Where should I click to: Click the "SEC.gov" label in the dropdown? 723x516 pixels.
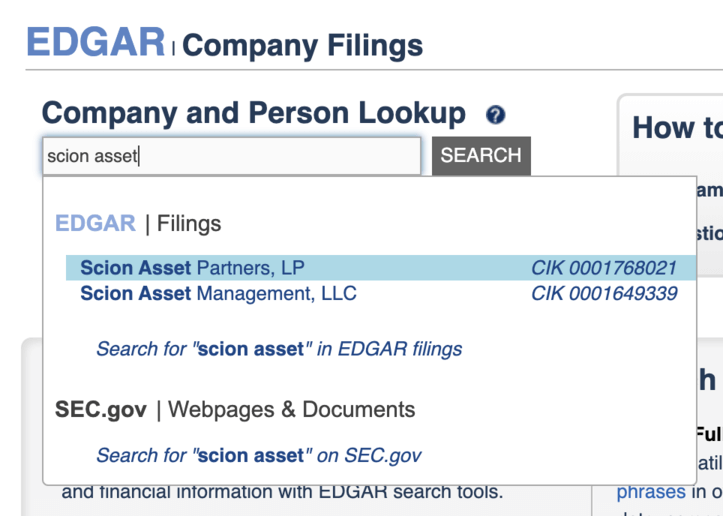coord(101,409)
